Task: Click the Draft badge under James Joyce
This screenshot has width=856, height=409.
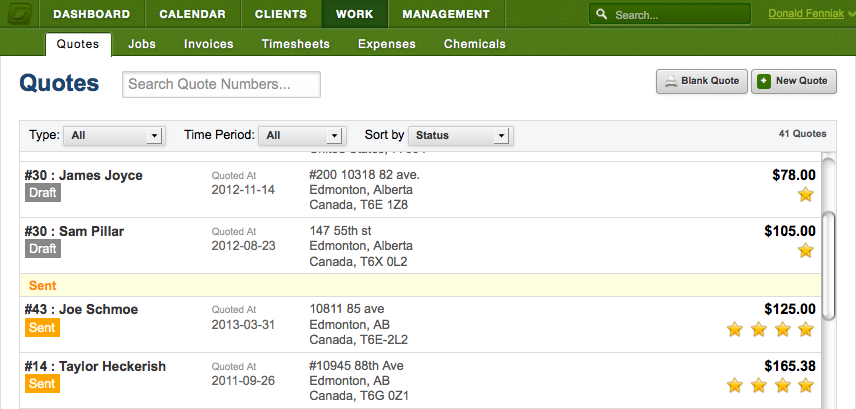Action: coord(43,193)
